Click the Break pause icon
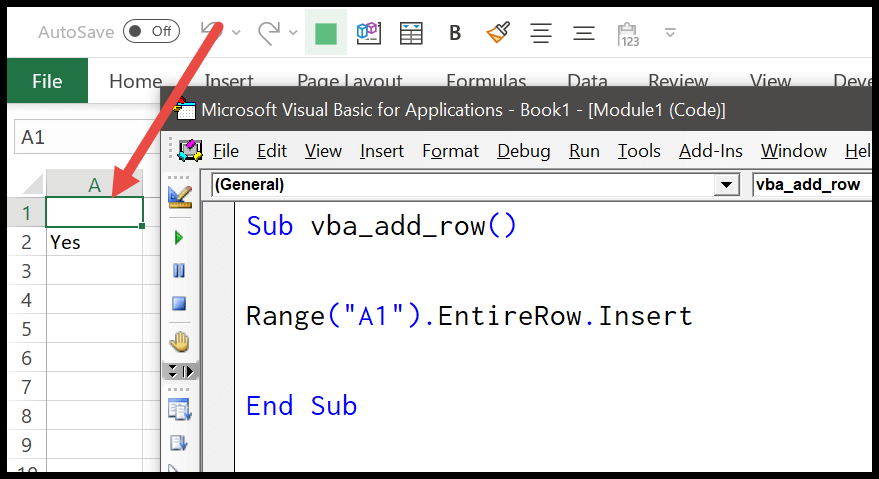Screen dimensions: 879x479 (180, 270)
